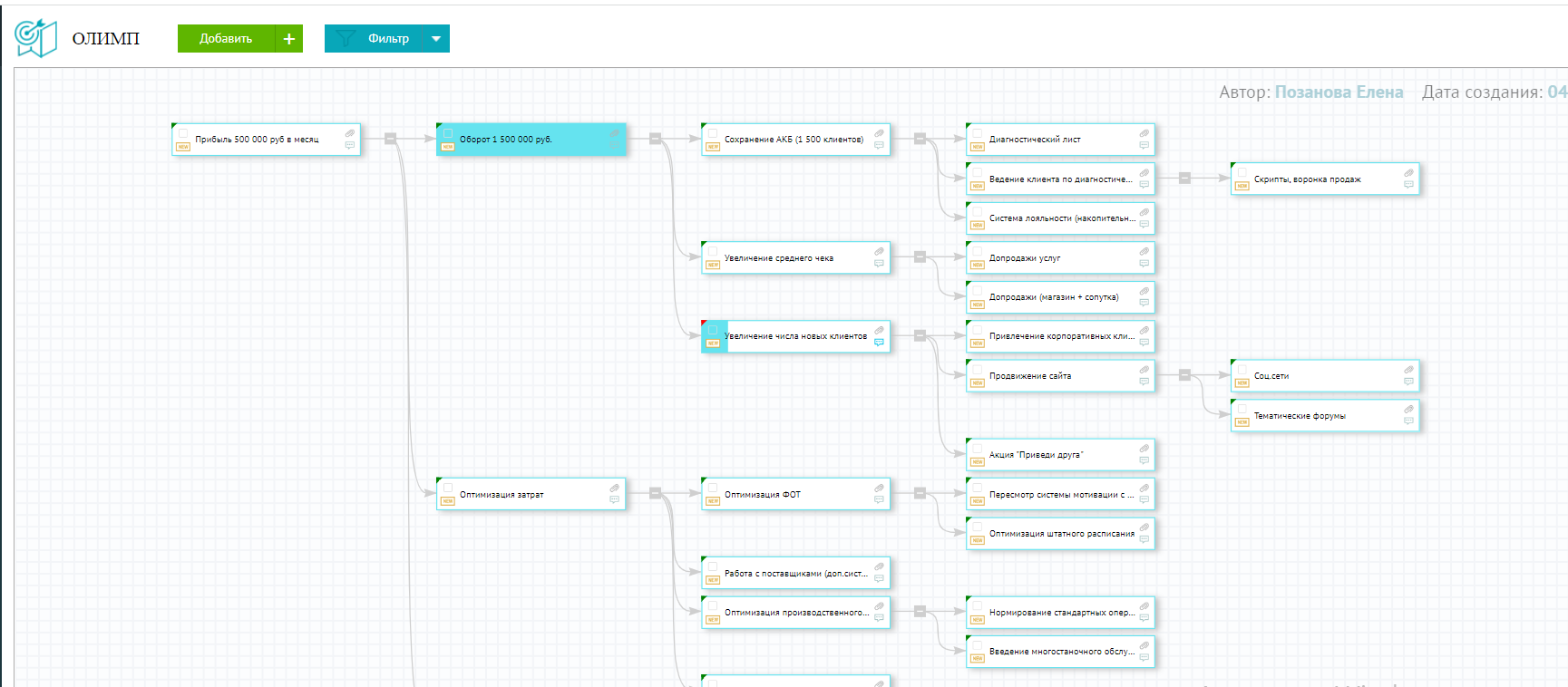Viewport: 1568px width, 687px height.
Task: Check the 'Оборот 1 500 000 руб.' checkbox
Action: pos(448,133)
